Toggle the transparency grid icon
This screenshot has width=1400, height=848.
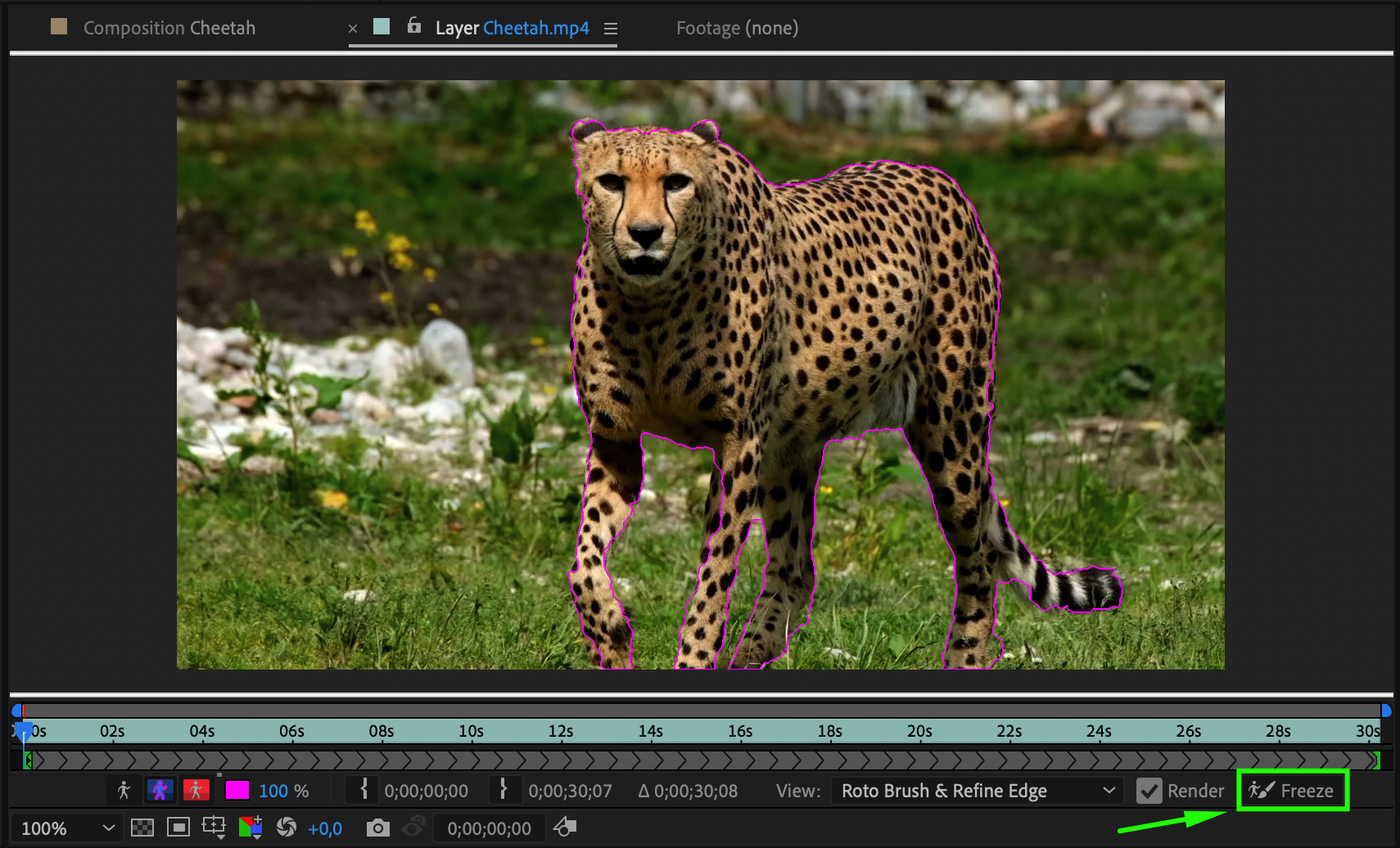(x=142, y=828)
